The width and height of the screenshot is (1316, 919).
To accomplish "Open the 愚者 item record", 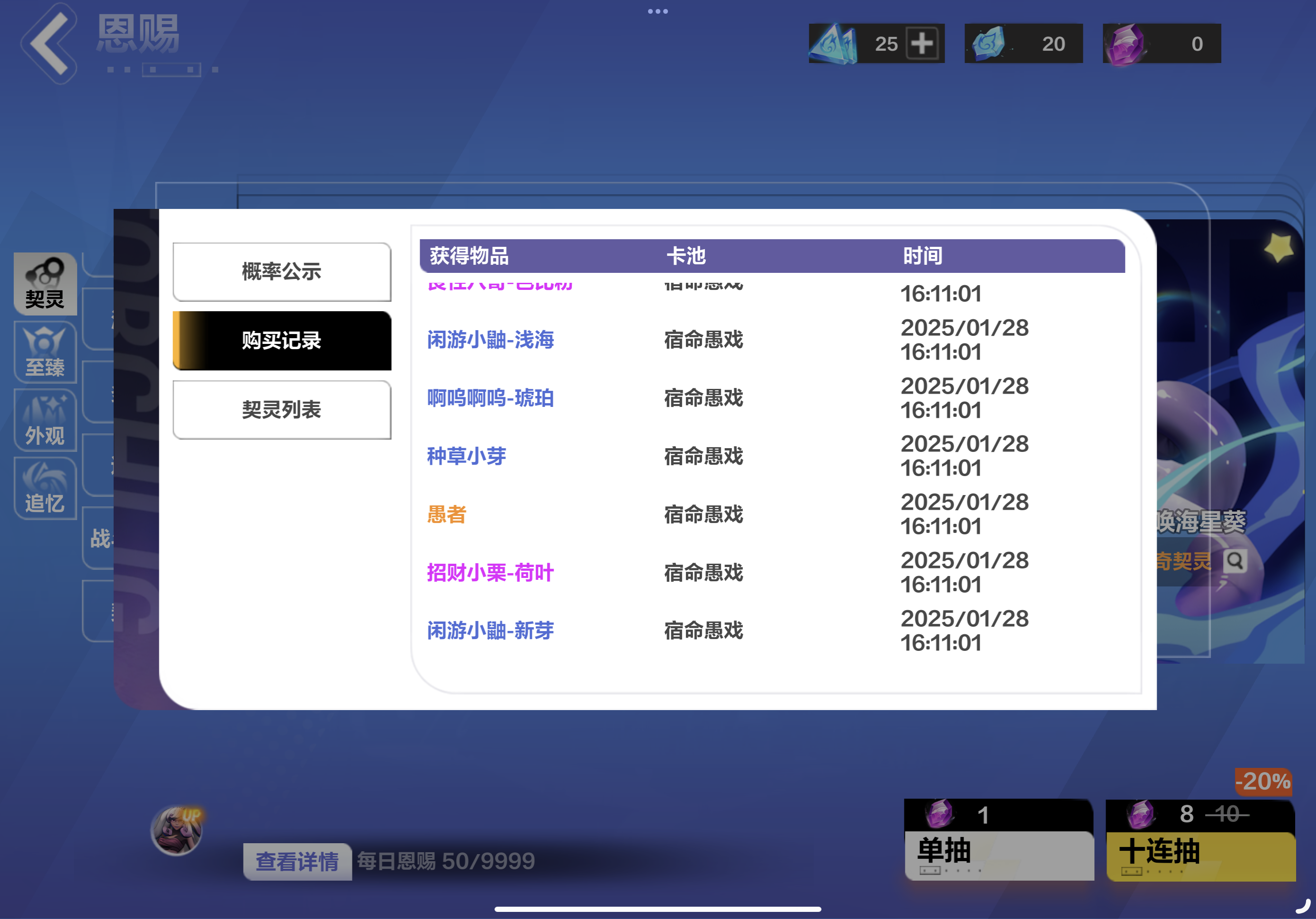I will [447, 514].
